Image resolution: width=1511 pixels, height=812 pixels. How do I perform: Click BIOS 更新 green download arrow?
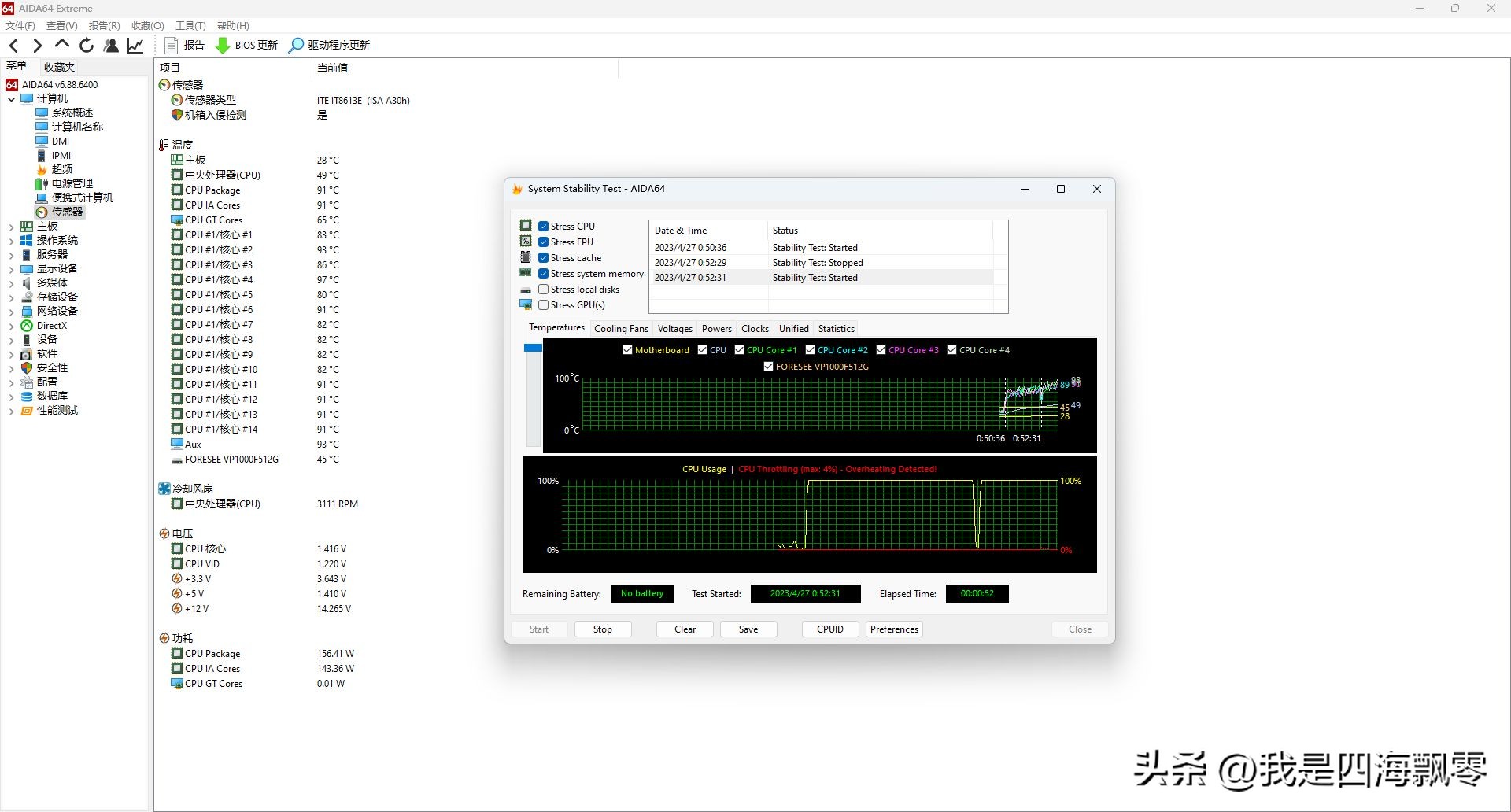[x=223, y=46]
